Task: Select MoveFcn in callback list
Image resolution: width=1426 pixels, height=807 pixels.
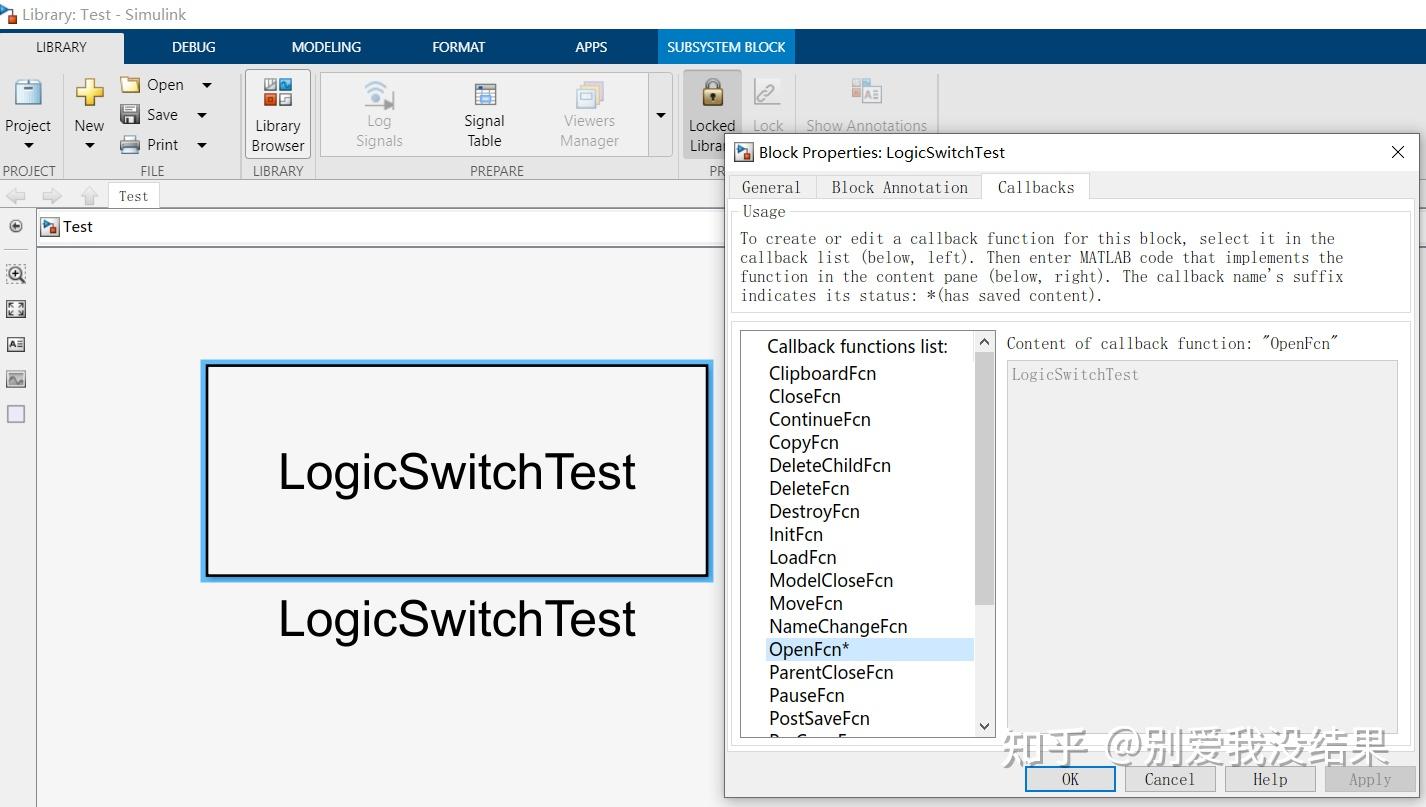Action: (x=805, y=603)
